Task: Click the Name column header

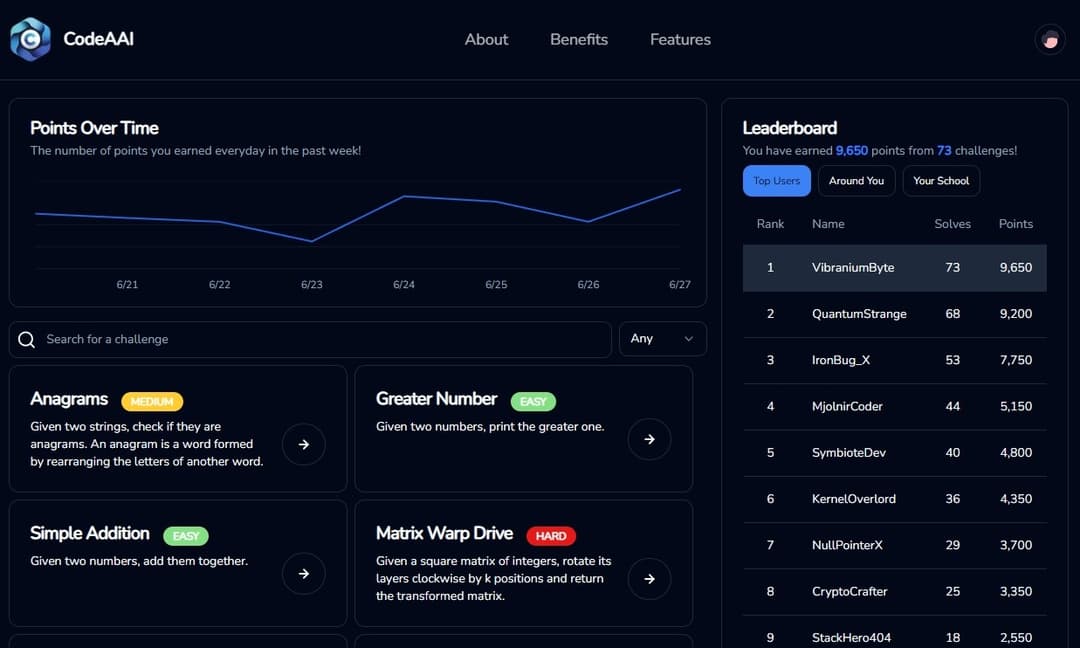Action: [x=828, y=224]
